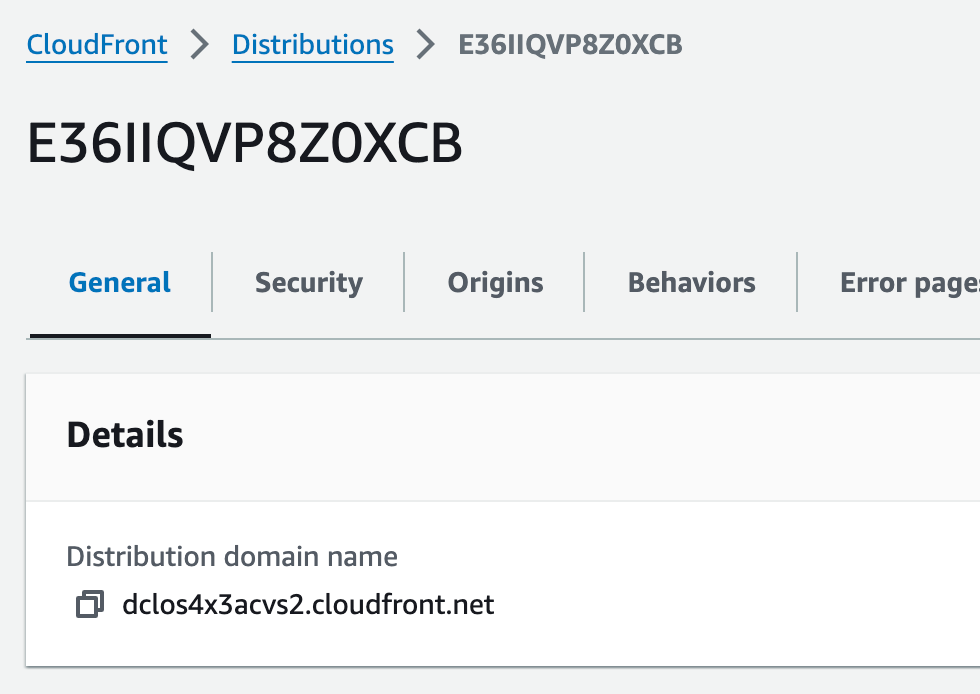Click the divider between Security and Origins tabs
This screenshot has width=980, height=694.
click(404, 283)
